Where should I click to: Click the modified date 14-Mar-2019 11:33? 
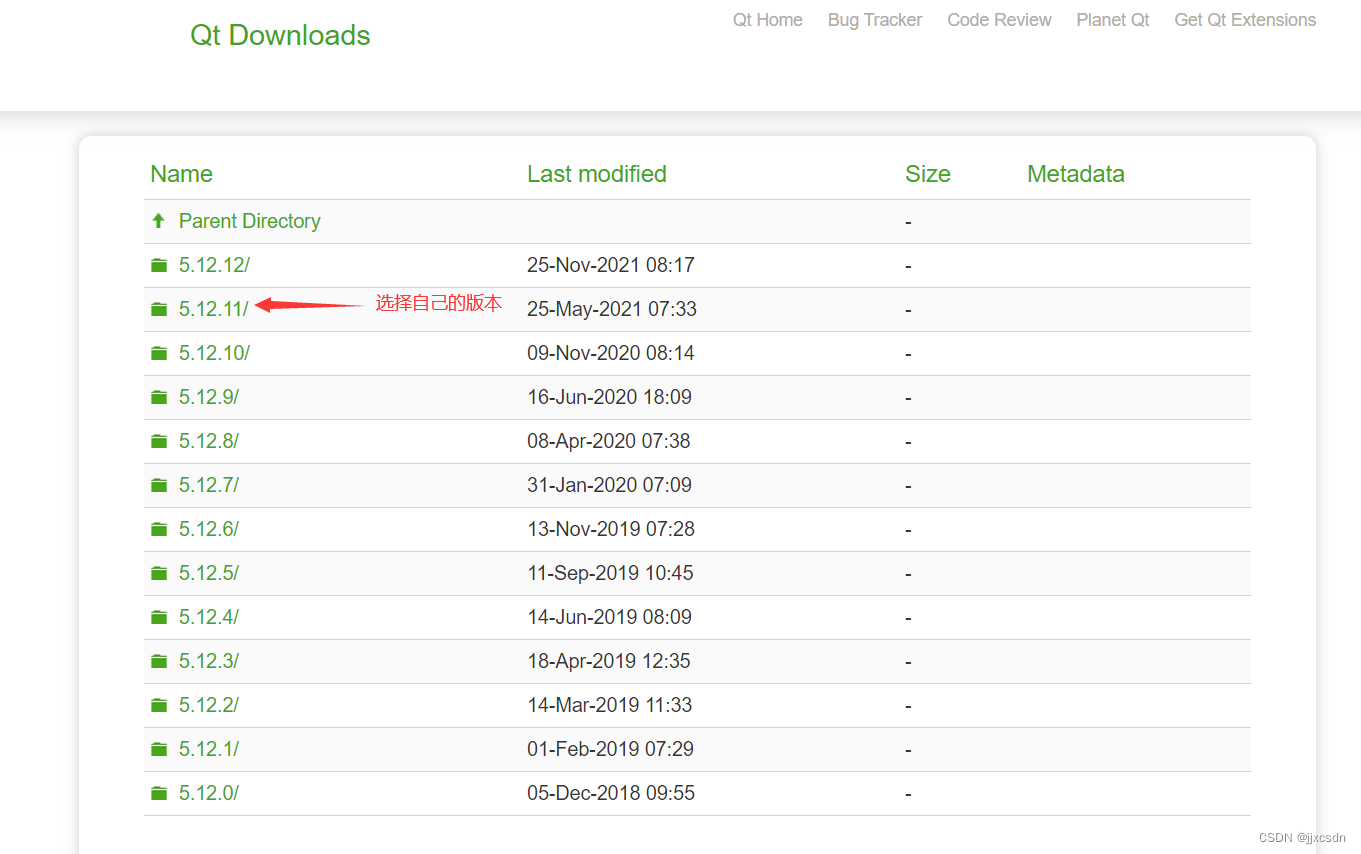coord(610,705)
